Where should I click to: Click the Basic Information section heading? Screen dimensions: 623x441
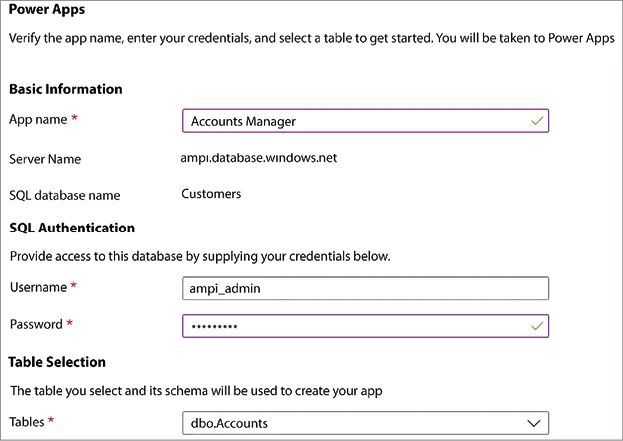coord(66,89)
